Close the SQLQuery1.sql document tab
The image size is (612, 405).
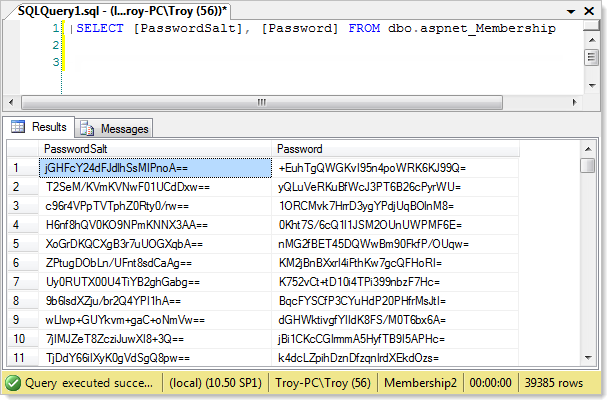589,11
